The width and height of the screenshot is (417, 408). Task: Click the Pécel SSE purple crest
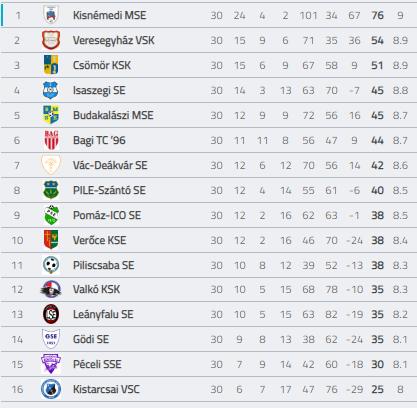click(x=51, y=364)
